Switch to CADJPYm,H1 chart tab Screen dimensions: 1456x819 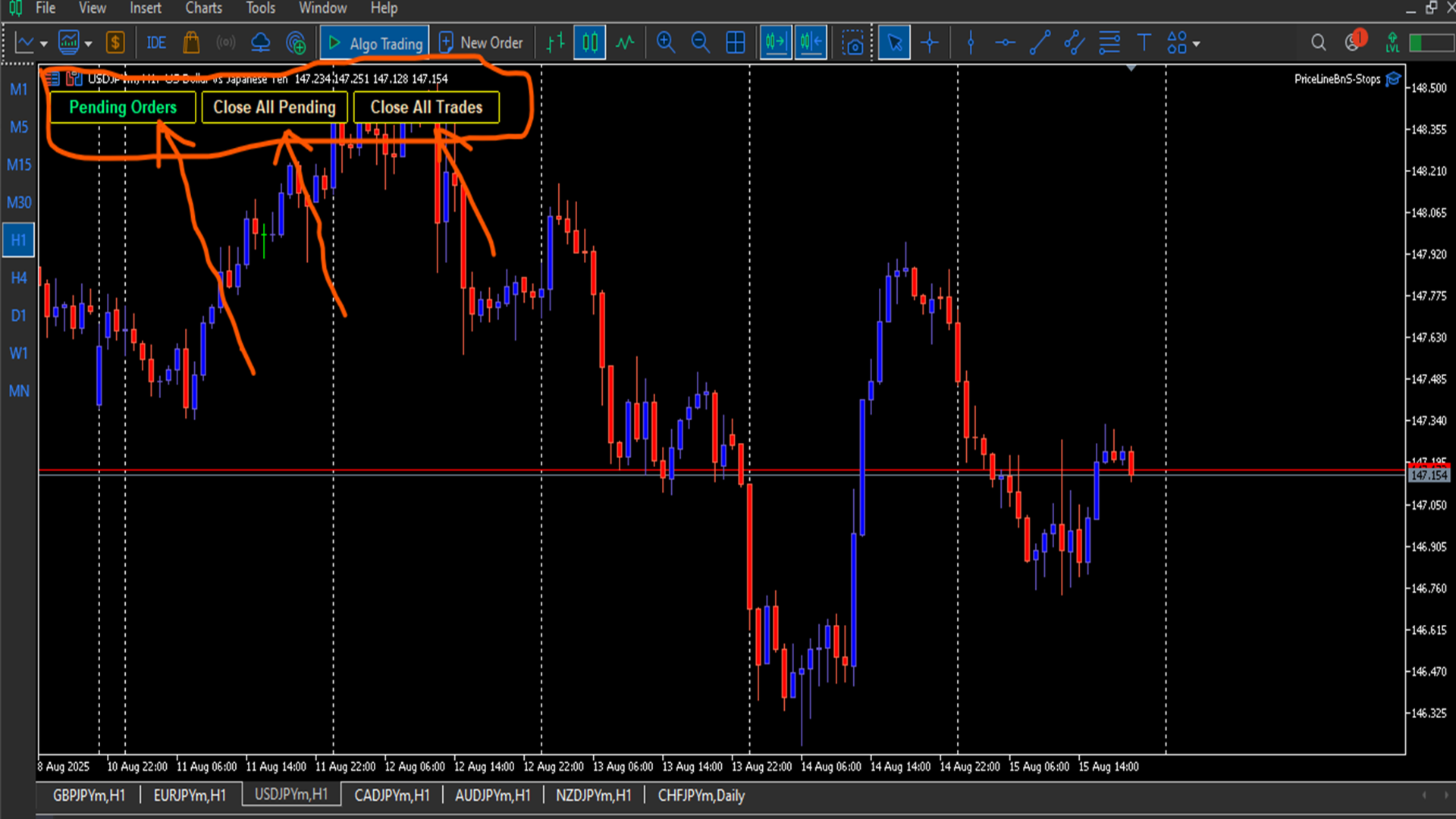coord(391,795)
